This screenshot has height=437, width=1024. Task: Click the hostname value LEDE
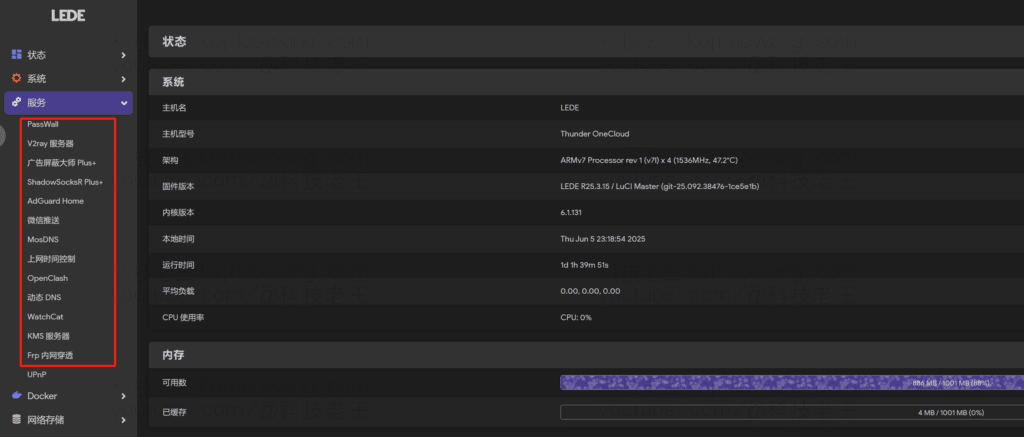569,108
